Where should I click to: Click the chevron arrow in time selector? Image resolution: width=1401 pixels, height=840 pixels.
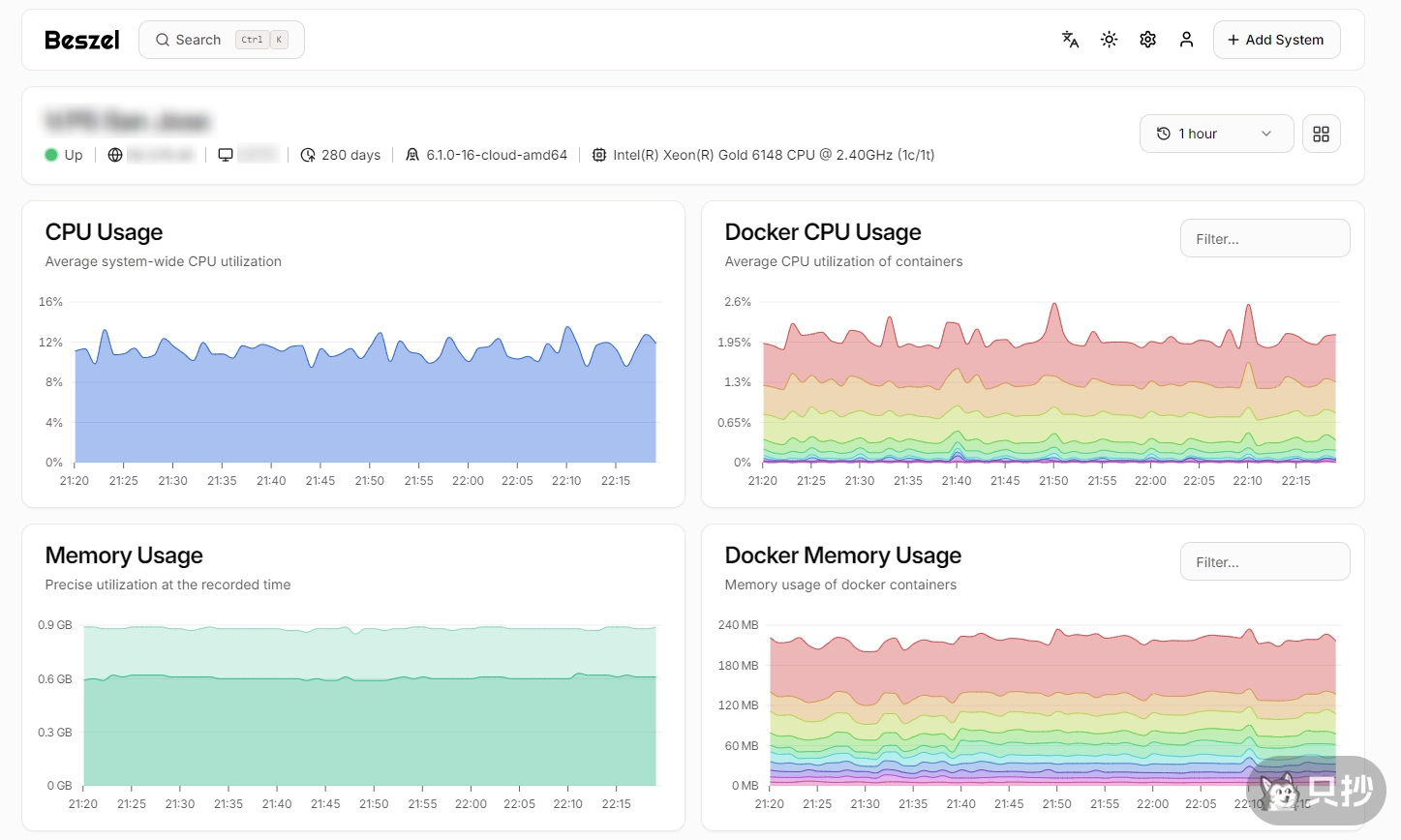click(1265, 134)
